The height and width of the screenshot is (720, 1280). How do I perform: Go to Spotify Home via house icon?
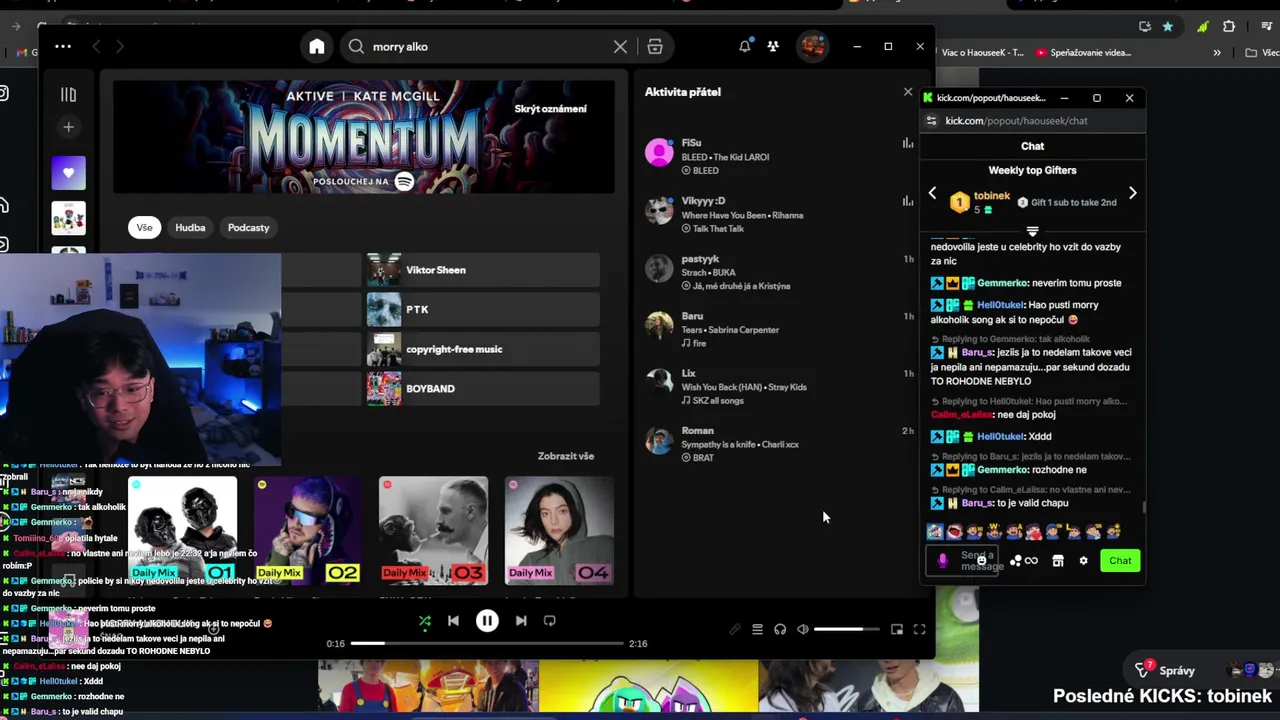pos(317,47)
